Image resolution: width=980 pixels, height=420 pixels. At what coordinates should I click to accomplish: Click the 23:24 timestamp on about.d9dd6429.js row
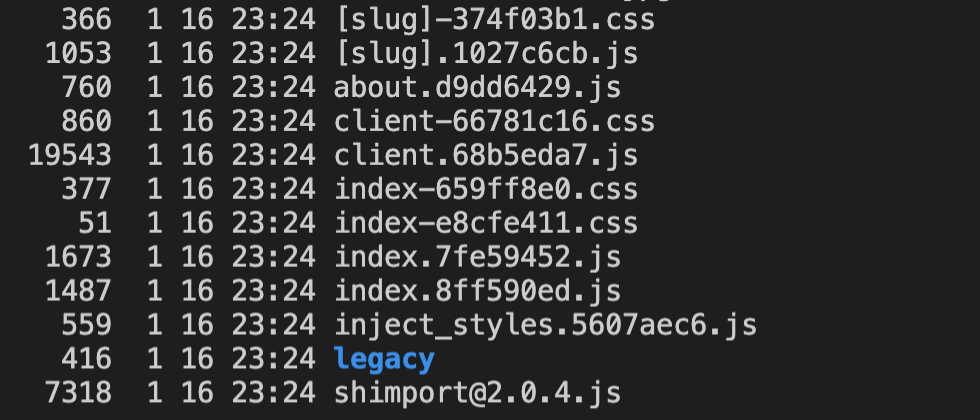(x=274, y=87)
